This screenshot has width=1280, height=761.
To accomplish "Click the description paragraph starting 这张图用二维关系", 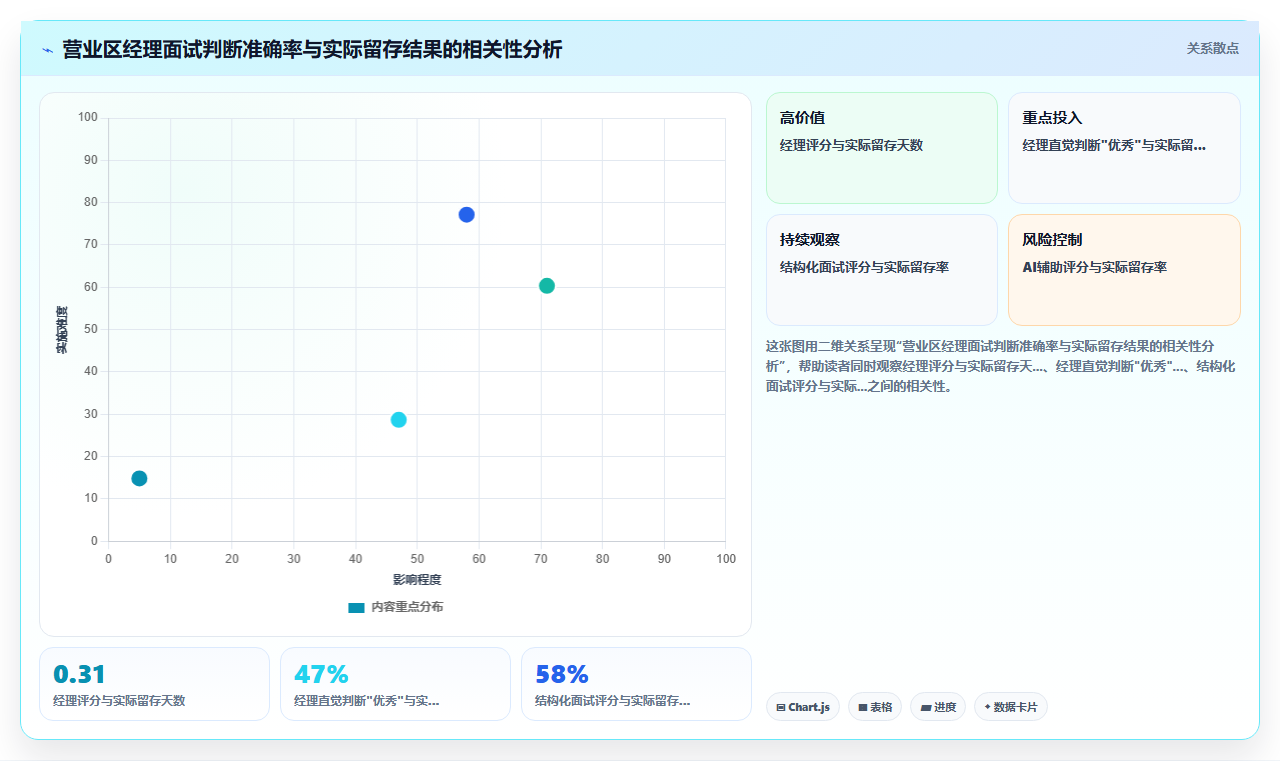I will point(1000,366).
